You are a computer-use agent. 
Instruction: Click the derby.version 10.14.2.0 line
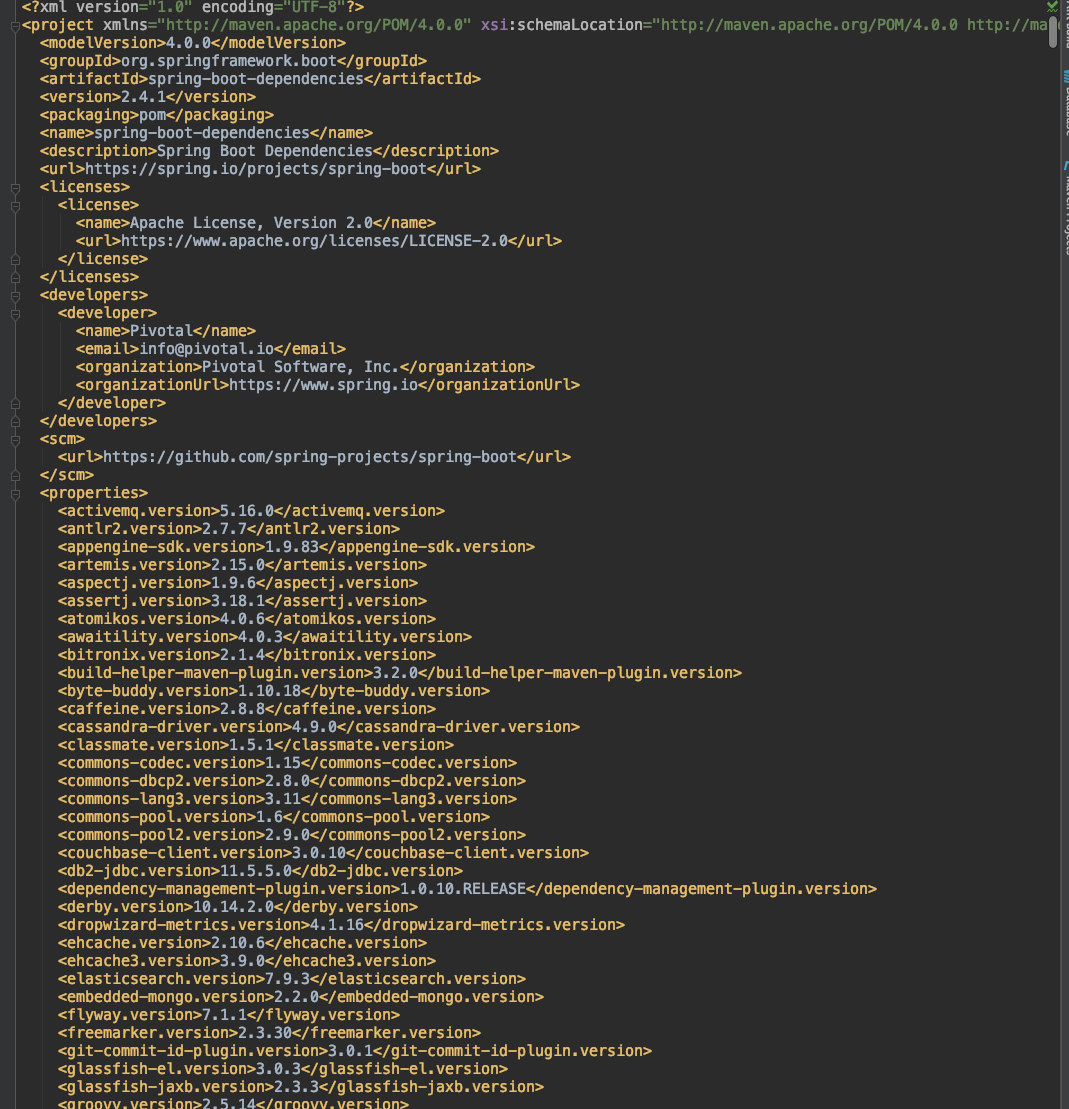tap(238, 907)
